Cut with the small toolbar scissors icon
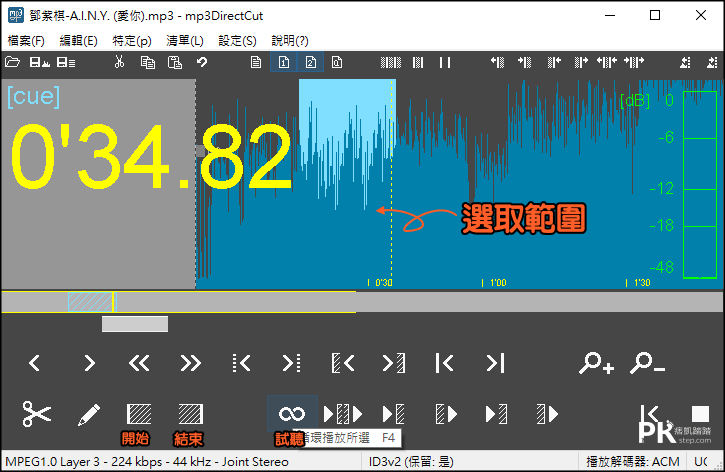Screen dimensions: 725x472 pyautogui.click(x=119, y=62)
